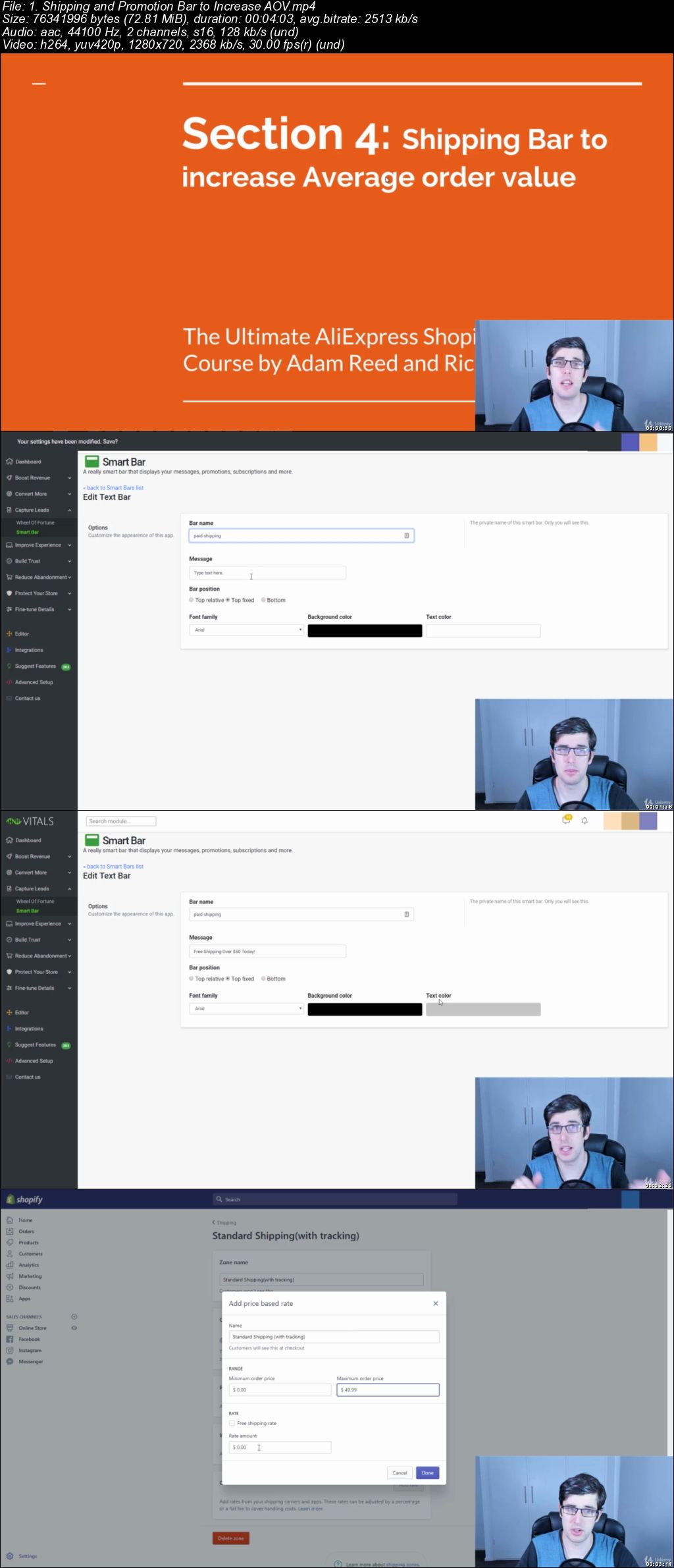
Task: Expand Convert More chevron in the save-banner frame
Action: coord(69,494)
